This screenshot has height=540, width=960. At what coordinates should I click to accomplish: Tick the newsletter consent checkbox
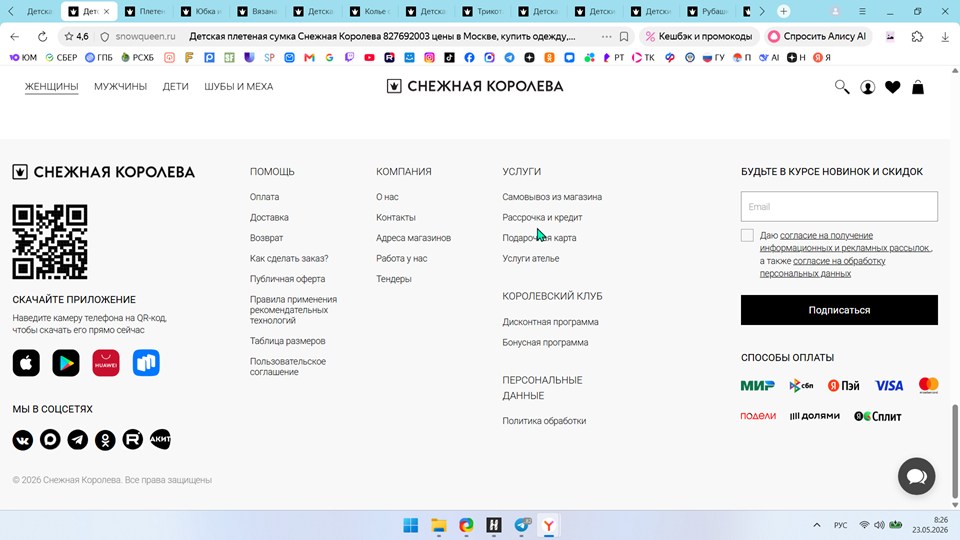[x=747, y=235]
